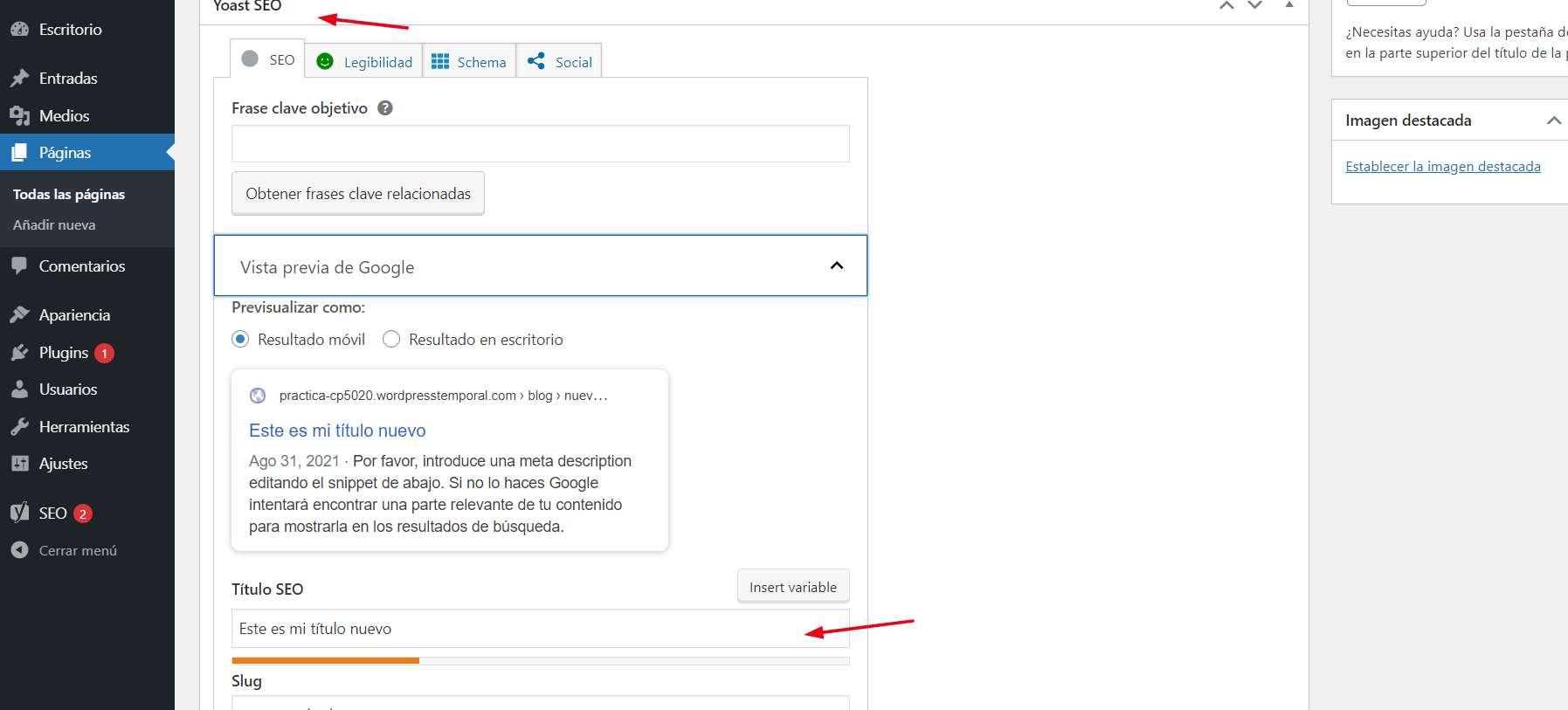Click the Escritorio dashboard icon

[x=19, y=29]
